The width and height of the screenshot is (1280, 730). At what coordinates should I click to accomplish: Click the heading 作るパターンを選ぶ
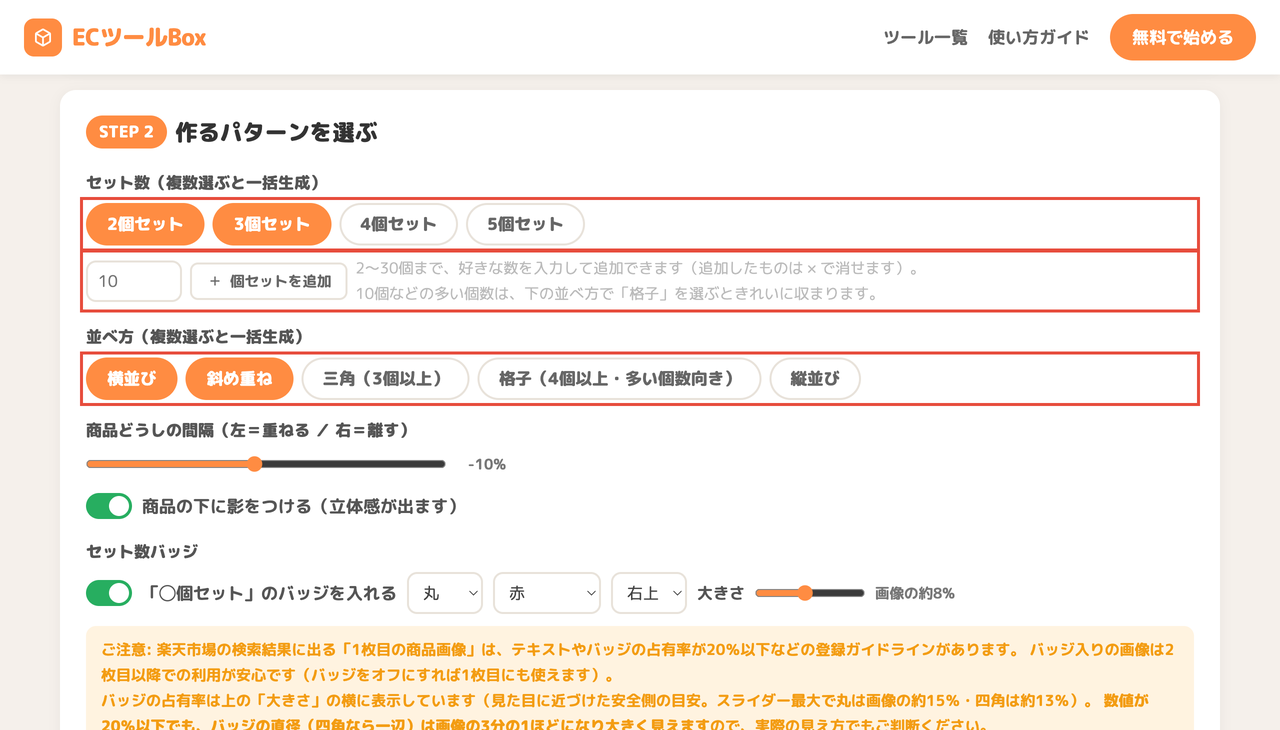coord(277,132)
